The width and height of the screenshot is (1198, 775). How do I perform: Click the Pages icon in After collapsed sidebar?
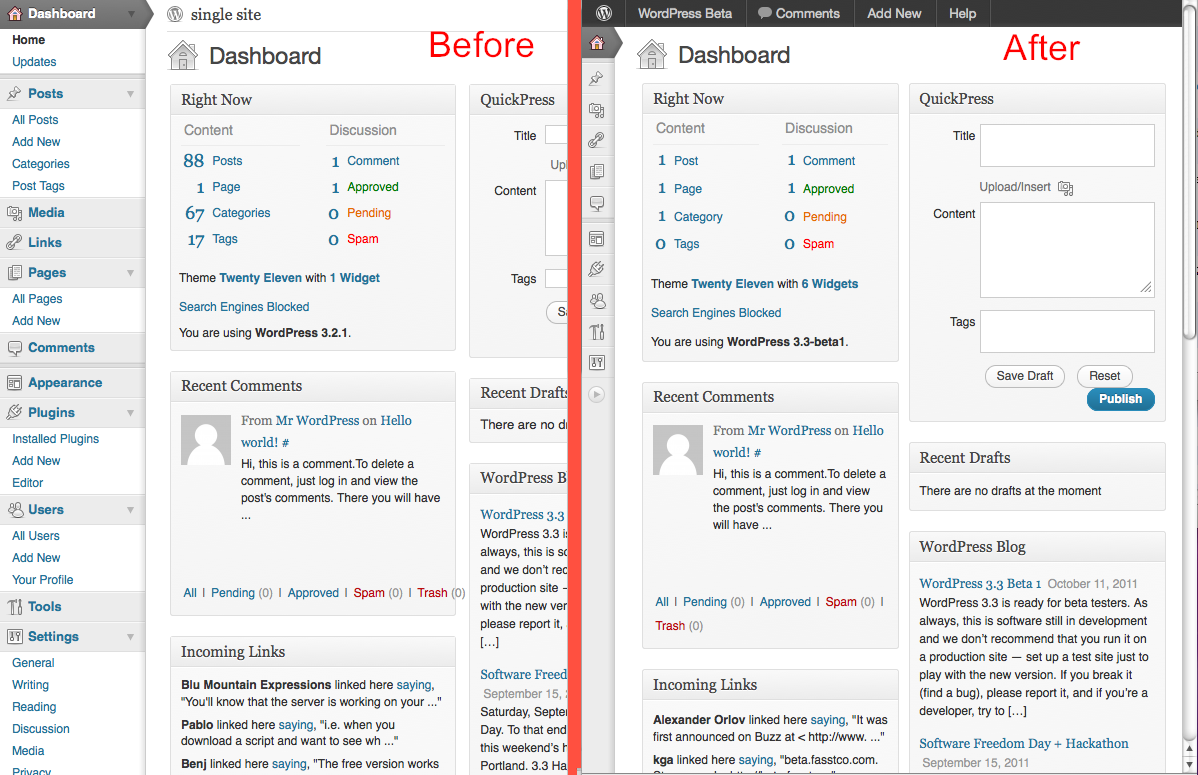click(x=597, y=171)
